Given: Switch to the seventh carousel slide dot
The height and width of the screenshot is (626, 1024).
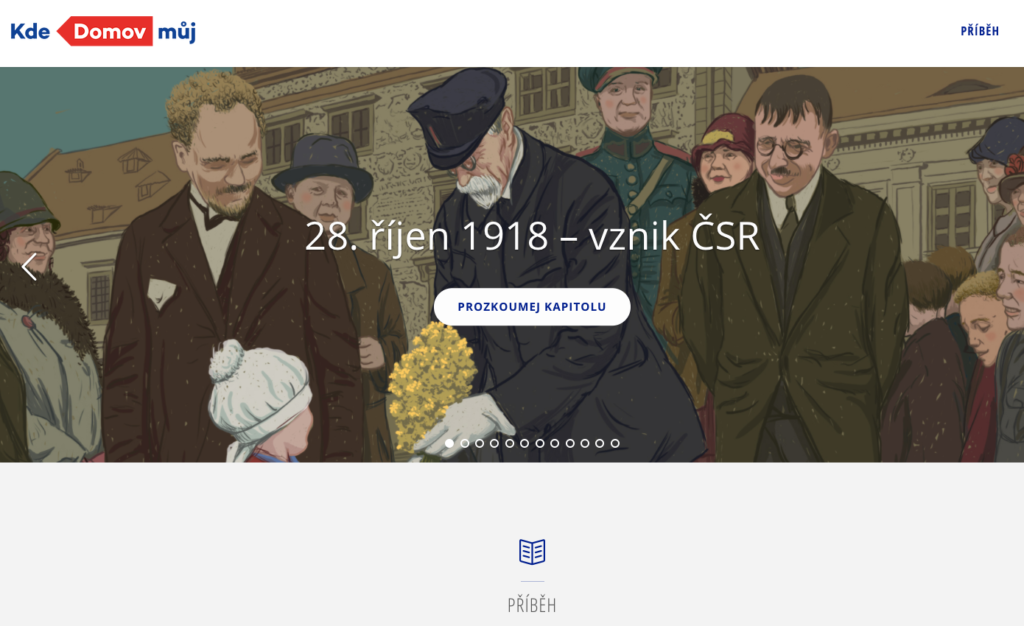Looking at the screenshot, I should pos(539,443).
